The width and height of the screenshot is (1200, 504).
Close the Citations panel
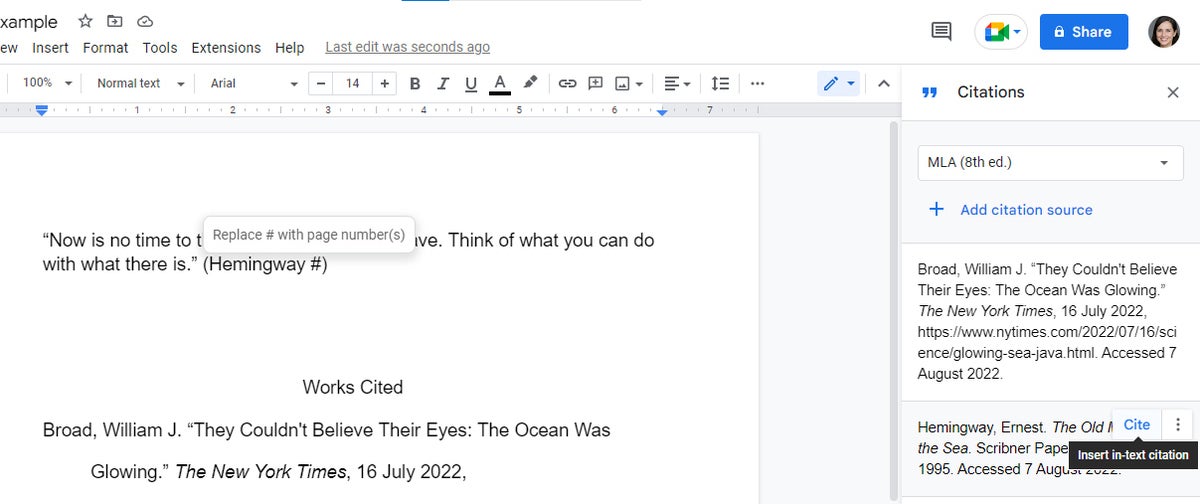point(1173,92)
